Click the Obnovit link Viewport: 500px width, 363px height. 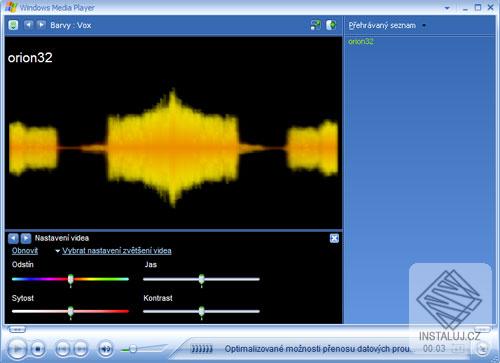click(25, 251)
